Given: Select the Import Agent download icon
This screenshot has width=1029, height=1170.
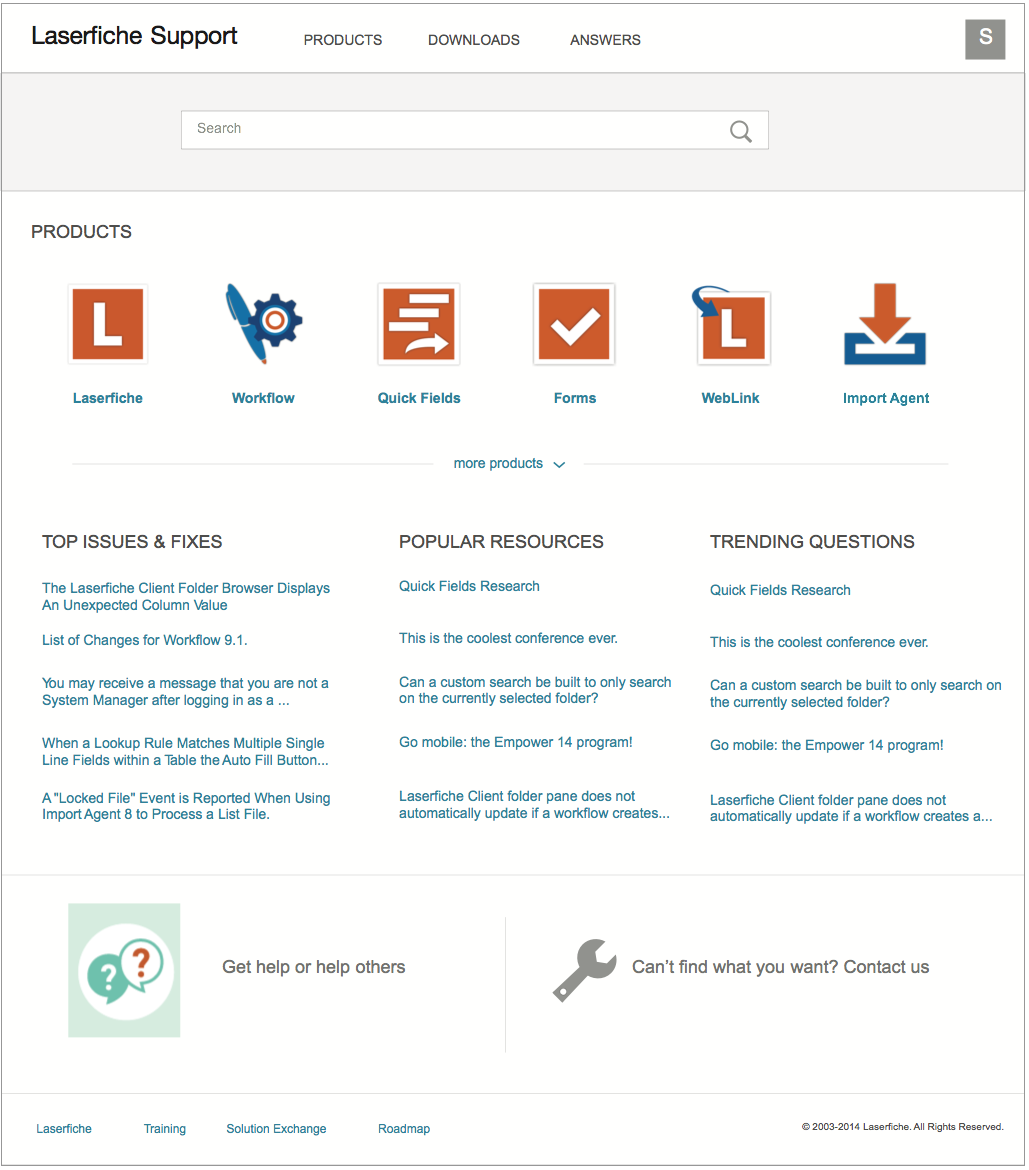Looking at the screenshot, I should (885, 324).
